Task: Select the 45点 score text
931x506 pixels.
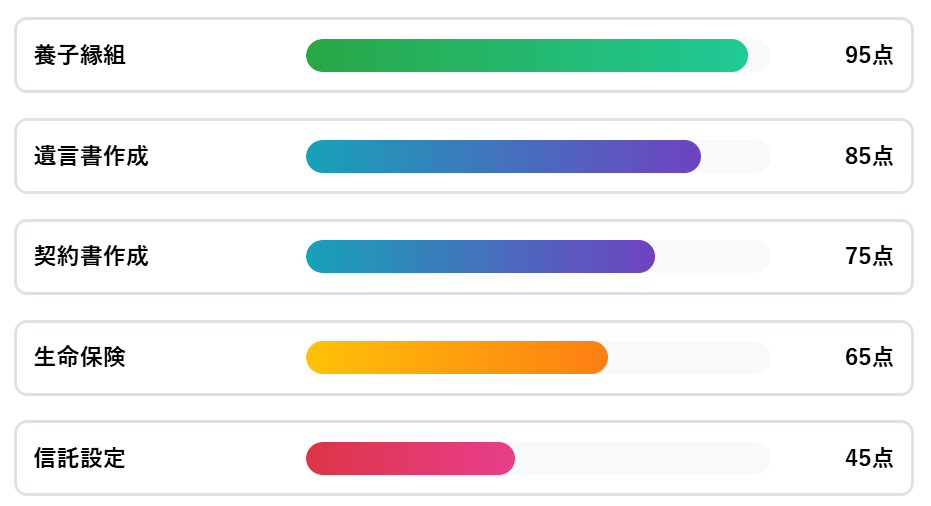Action: pyautogui.click(x=869, y=458)
